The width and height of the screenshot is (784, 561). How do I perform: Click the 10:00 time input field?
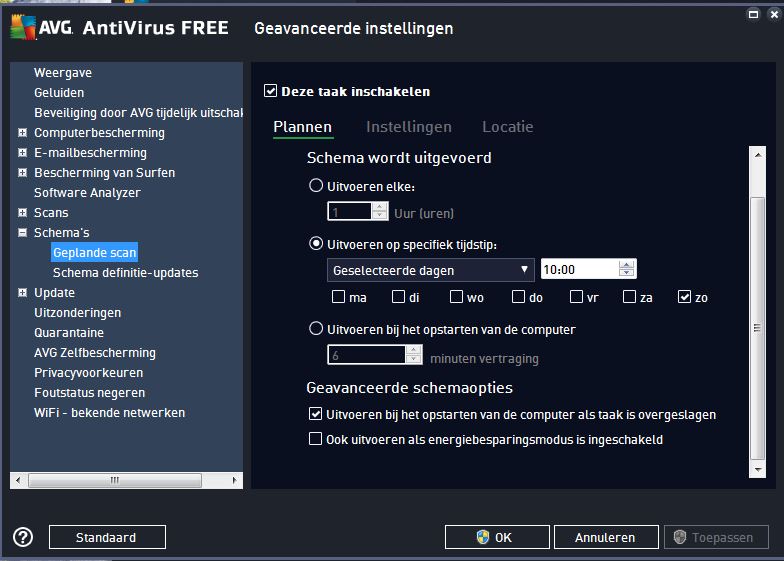580,270
